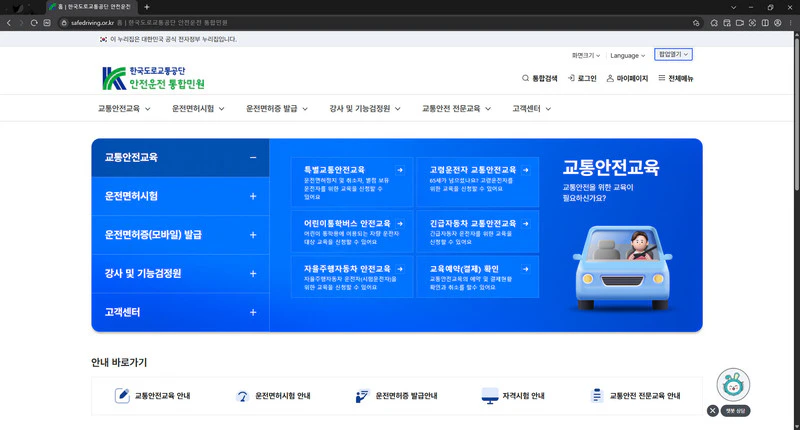Screen dimensions: 800x430
Task: Expand the 강사 및 기능검정원 navigation menu
Action: (365, 109)
